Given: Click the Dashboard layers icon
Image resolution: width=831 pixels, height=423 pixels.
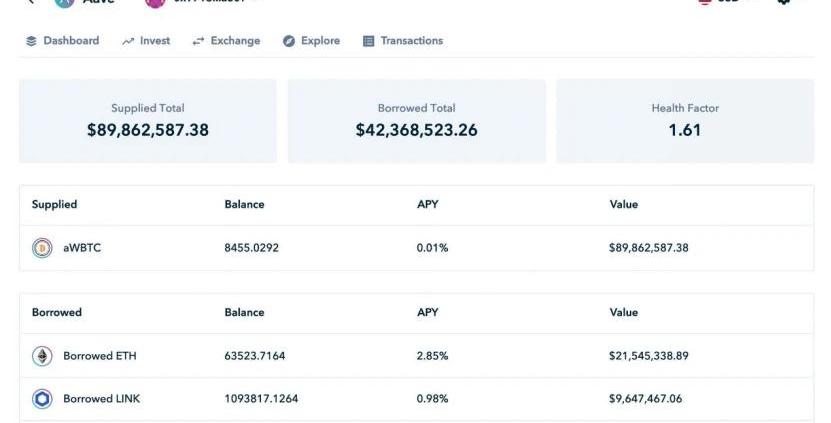Looking at the screenshot, I should (32, 41).
